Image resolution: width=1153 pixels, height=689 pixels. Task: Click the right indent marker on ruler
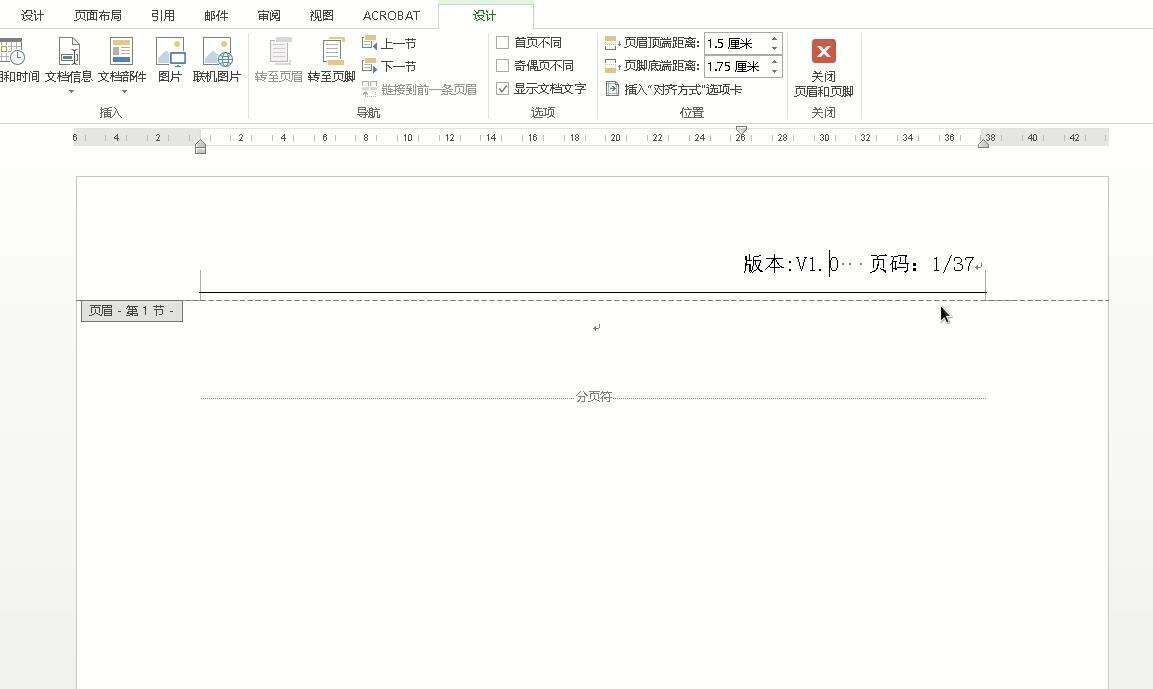(983, 144)
